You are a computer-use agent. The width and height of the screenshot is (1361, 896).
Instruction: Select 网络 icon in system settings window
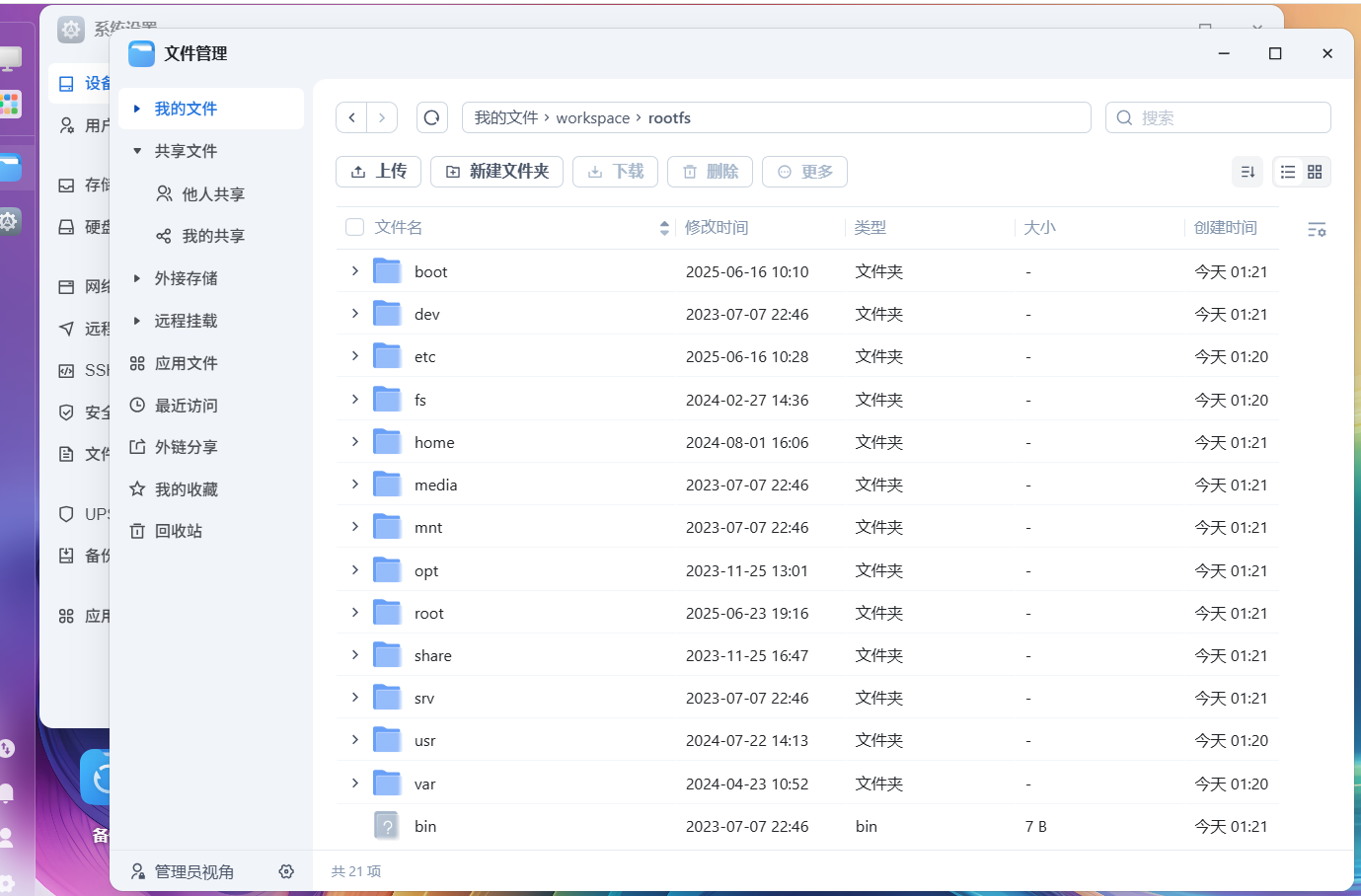(66, 287)
